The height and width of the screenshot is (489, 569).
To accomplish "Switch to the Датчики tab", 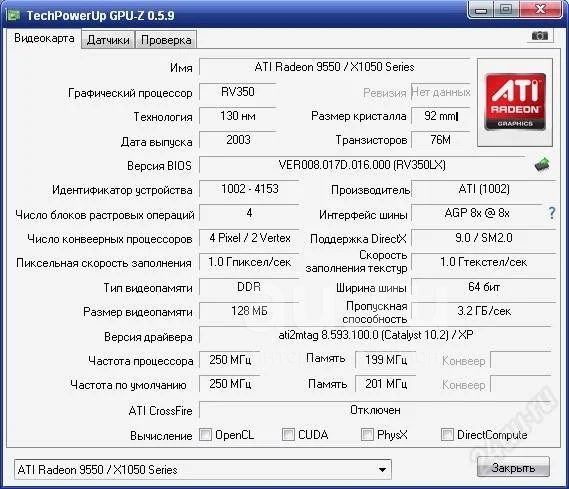I will 108,40.
